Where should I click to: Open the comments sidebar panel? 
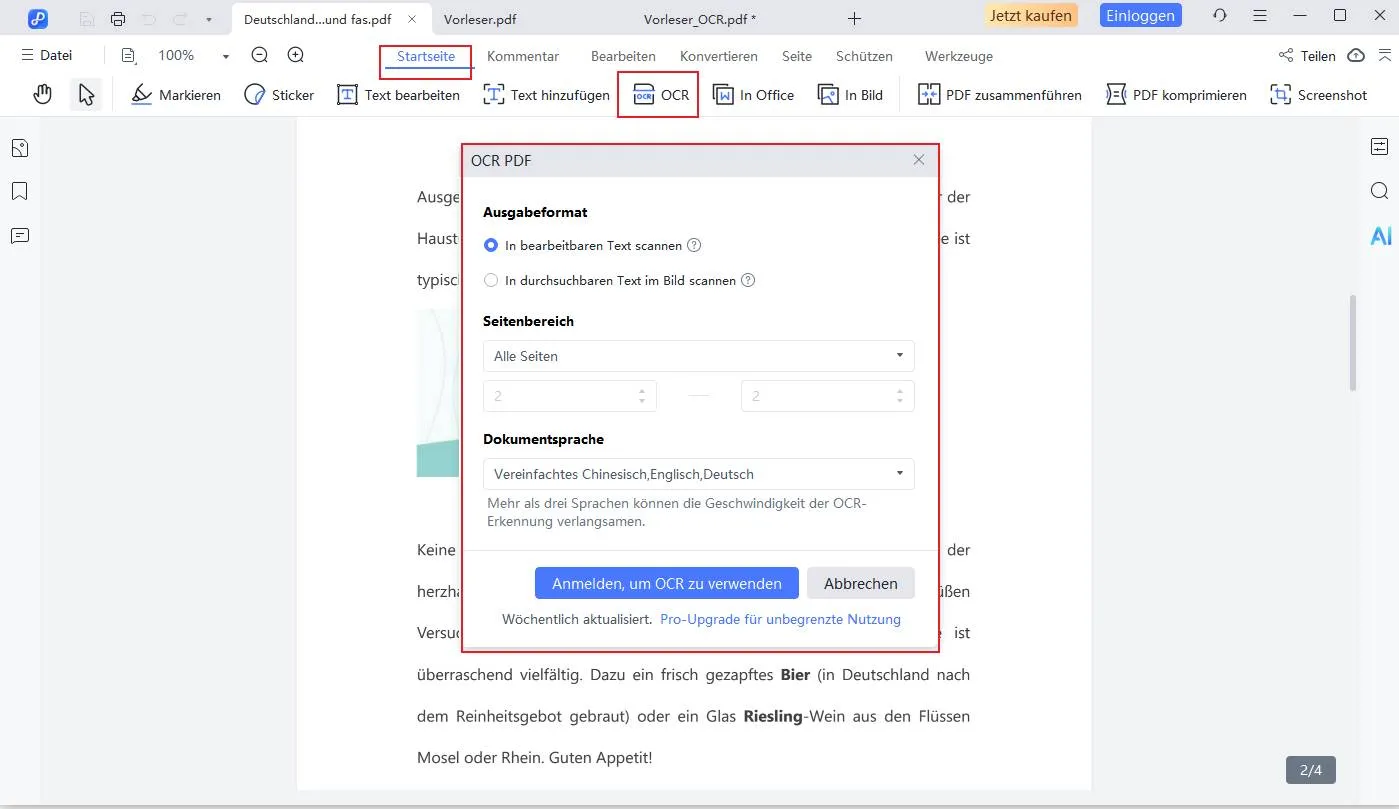click(x=19, y=236)
